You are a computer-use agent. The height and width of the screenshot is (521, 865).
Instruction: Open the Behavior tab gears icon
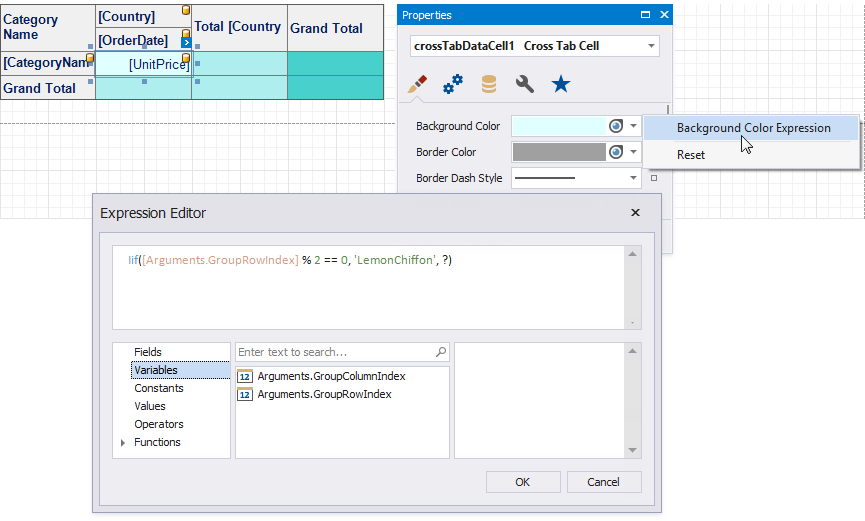pos(453,85)
